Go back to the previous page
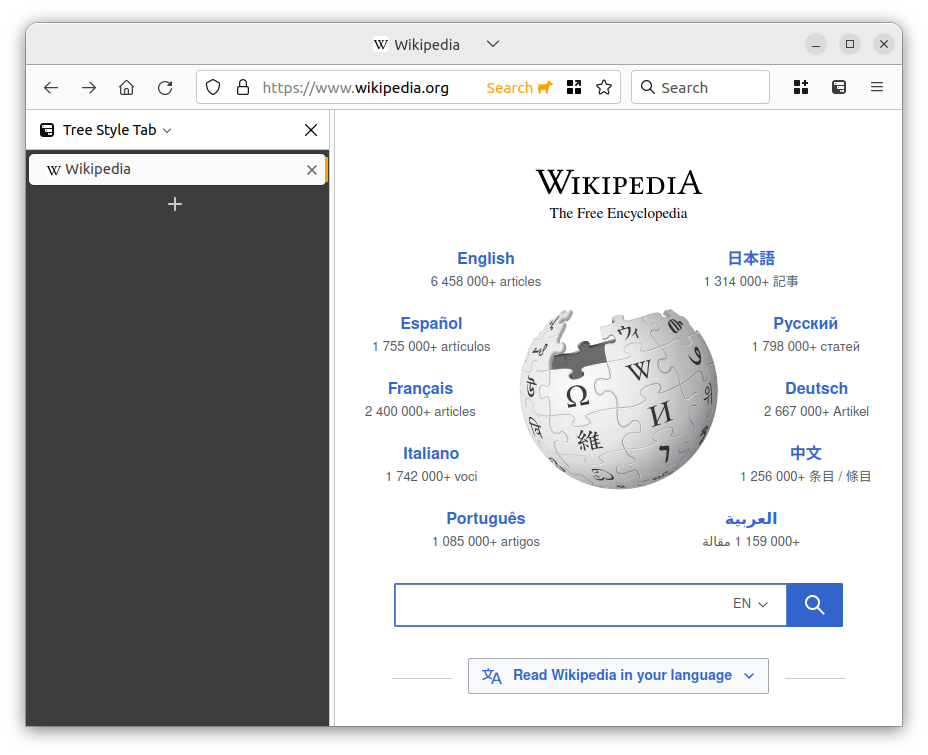The image size is (928, 755). coord(51,88)
